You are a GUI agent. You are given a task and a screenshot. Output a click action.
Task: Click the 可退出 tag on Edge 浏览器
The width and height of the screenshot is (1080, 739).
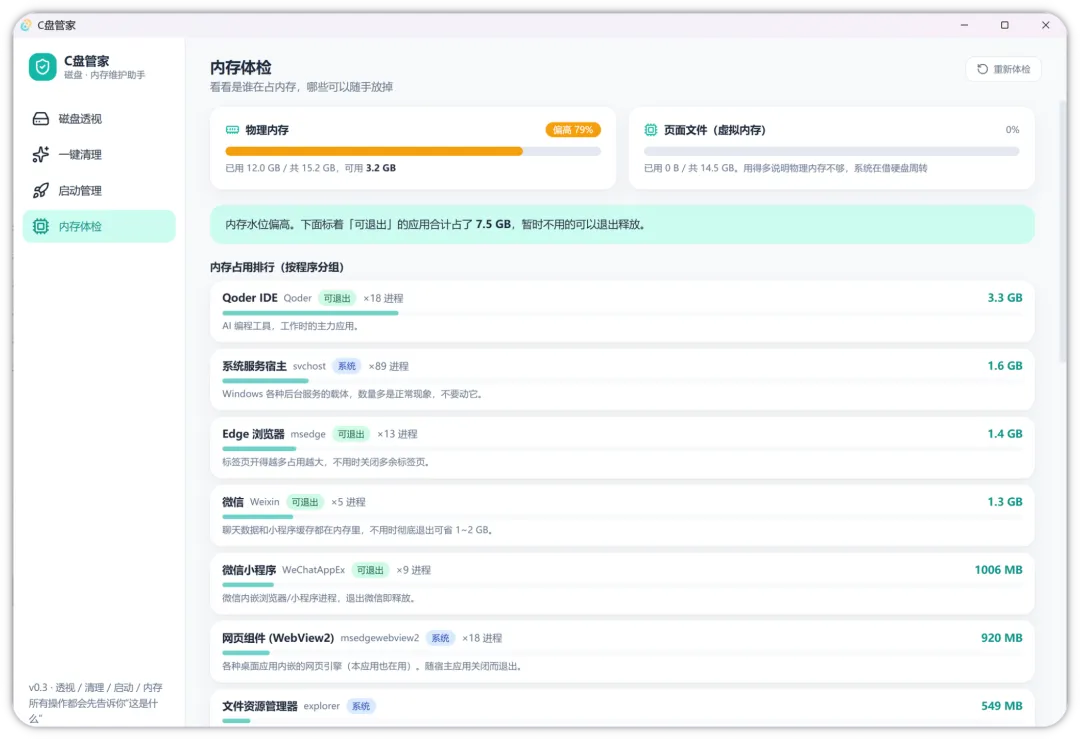click(x=351, y=434)
